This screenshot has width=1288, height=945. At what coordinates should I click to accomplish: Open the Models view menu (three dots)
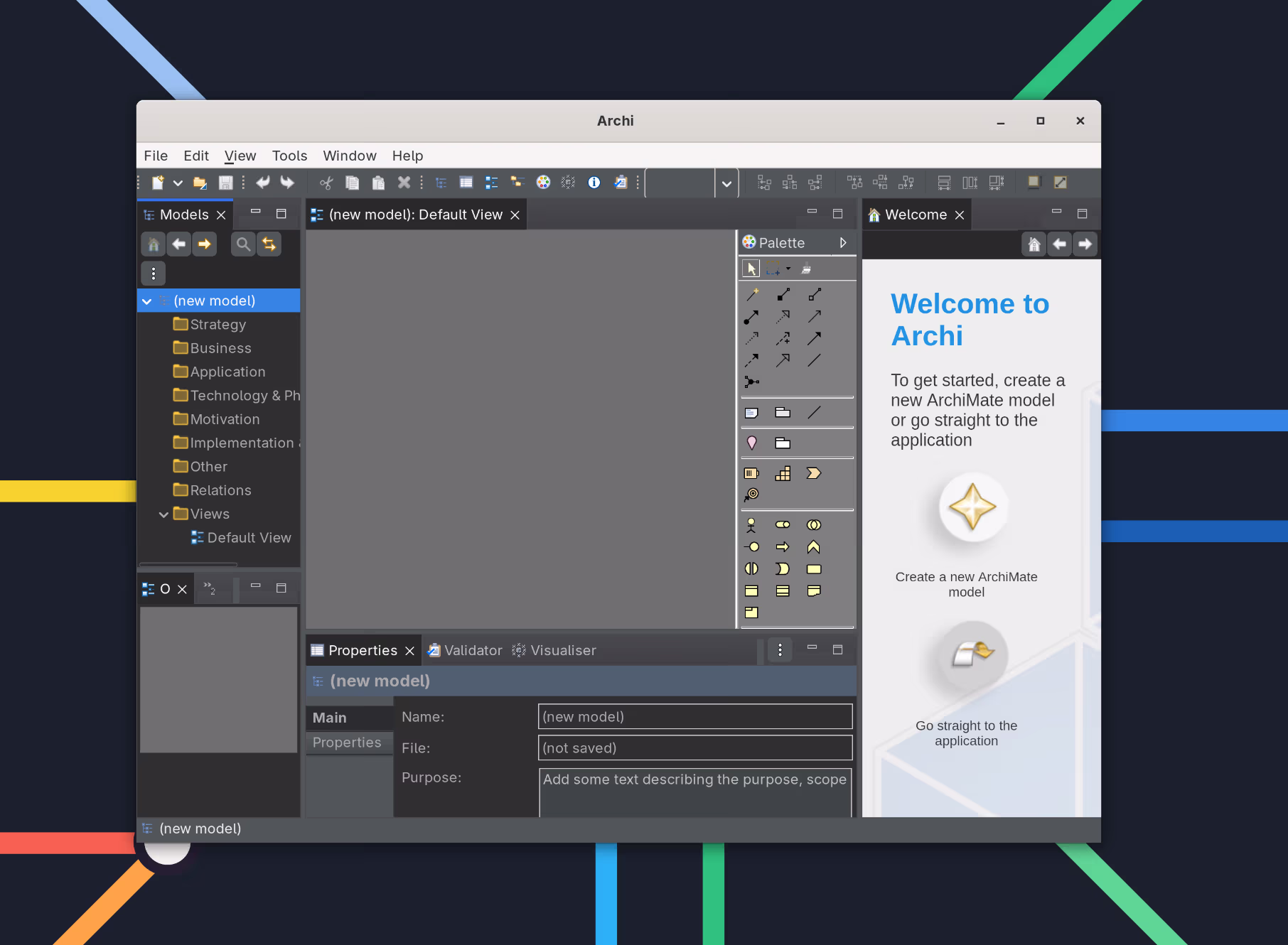(154, 273)
